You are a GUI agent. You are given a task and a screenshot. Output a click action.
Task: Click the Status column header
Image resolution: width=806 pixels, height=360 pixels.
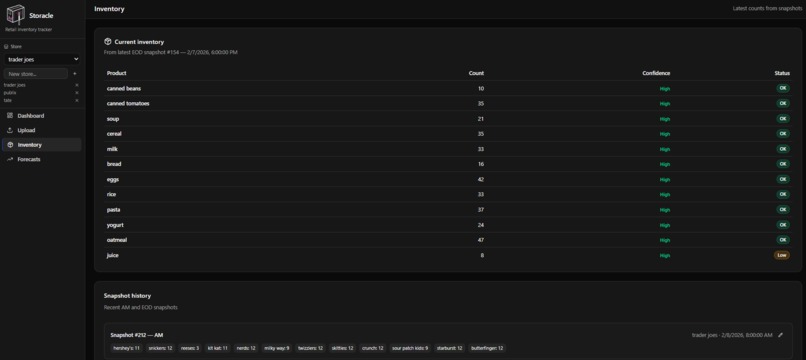(782, 73)
